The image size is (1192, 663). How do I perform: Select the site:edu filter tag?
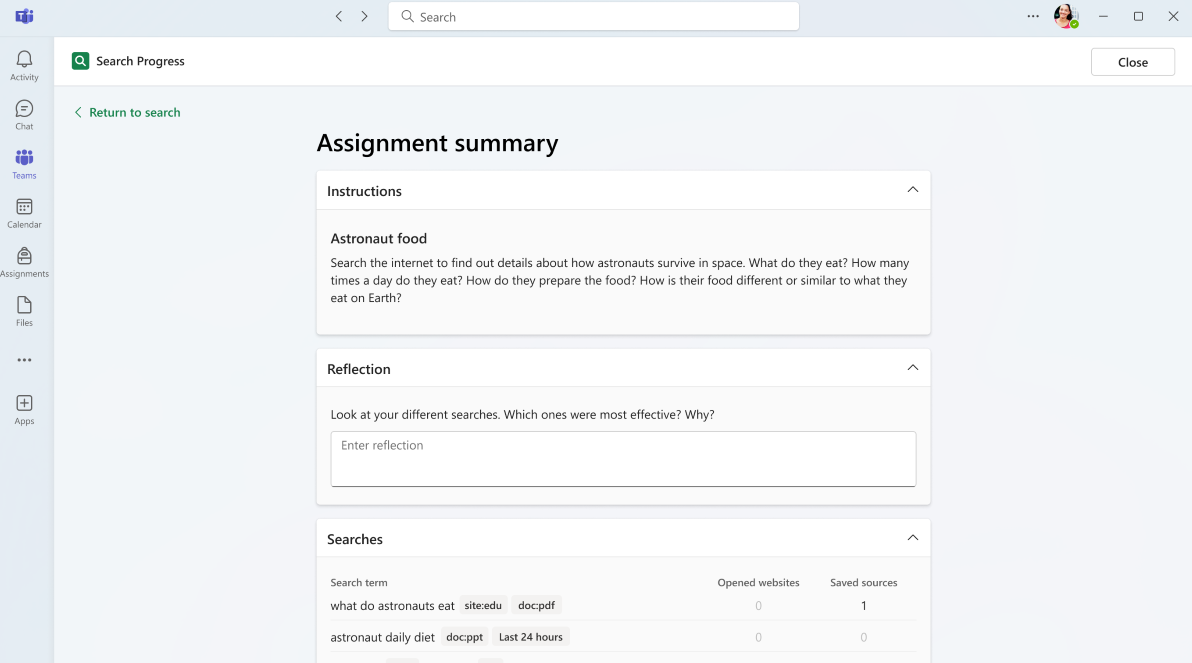click(x=483, y=605)
